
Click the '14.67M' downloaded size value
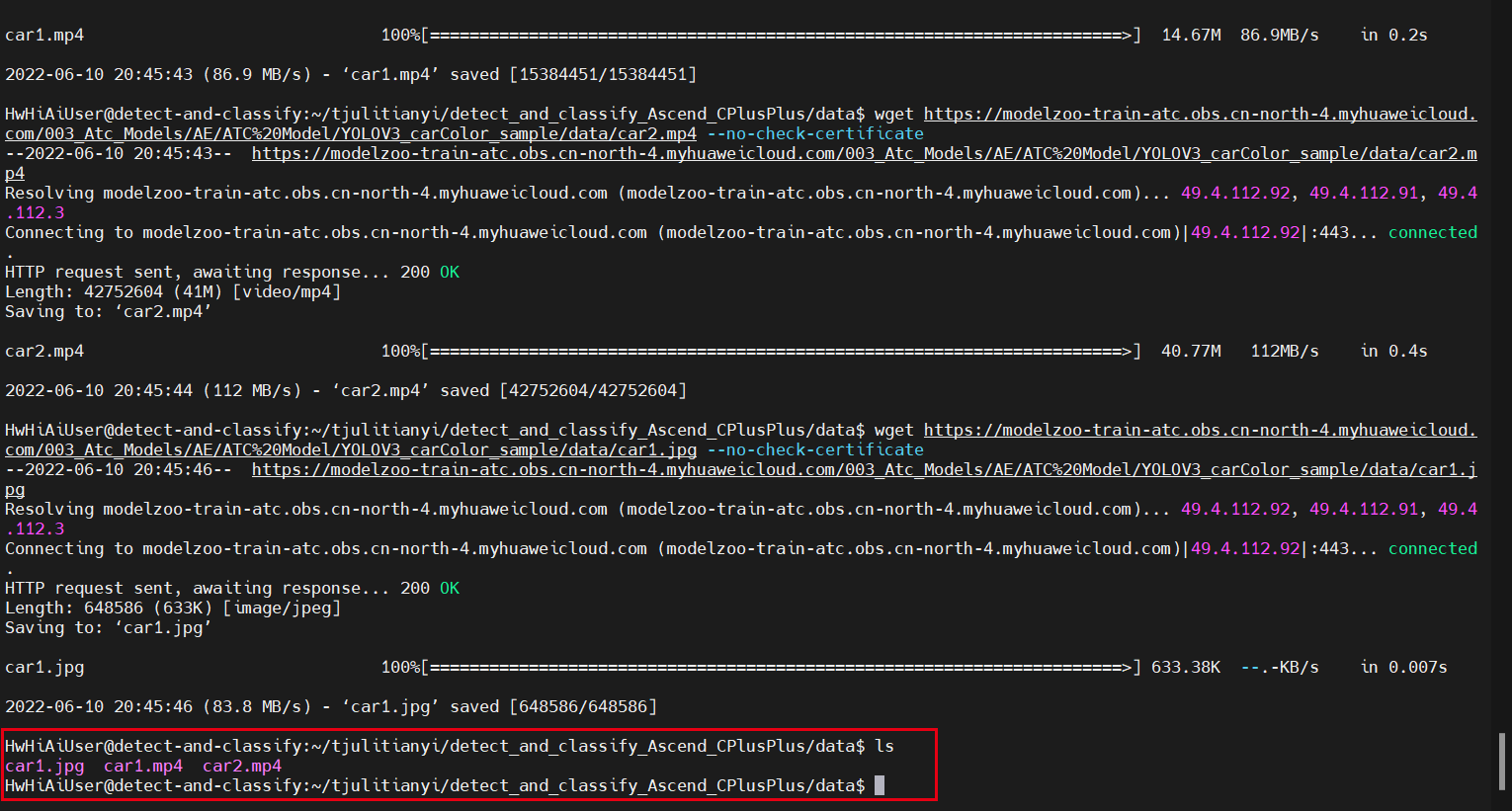point(1191,35)
